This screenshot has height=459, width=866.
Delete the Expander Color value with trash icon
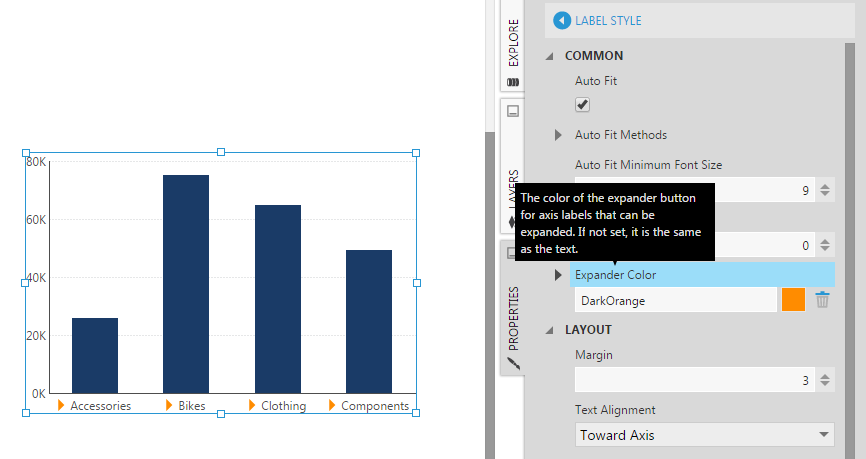pos(822,300)
